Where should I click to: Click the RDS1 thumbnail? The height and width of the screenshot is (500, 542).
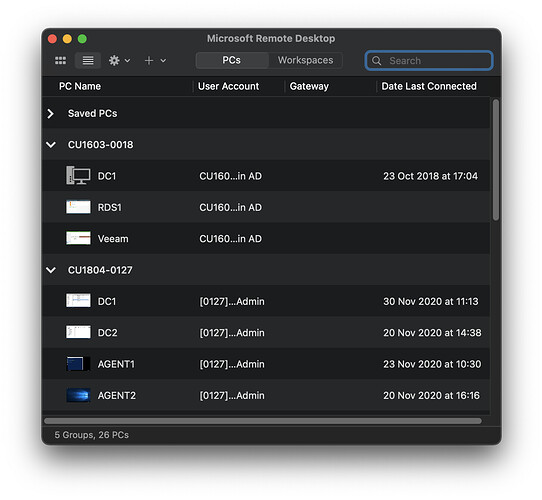tap(78, 207)
